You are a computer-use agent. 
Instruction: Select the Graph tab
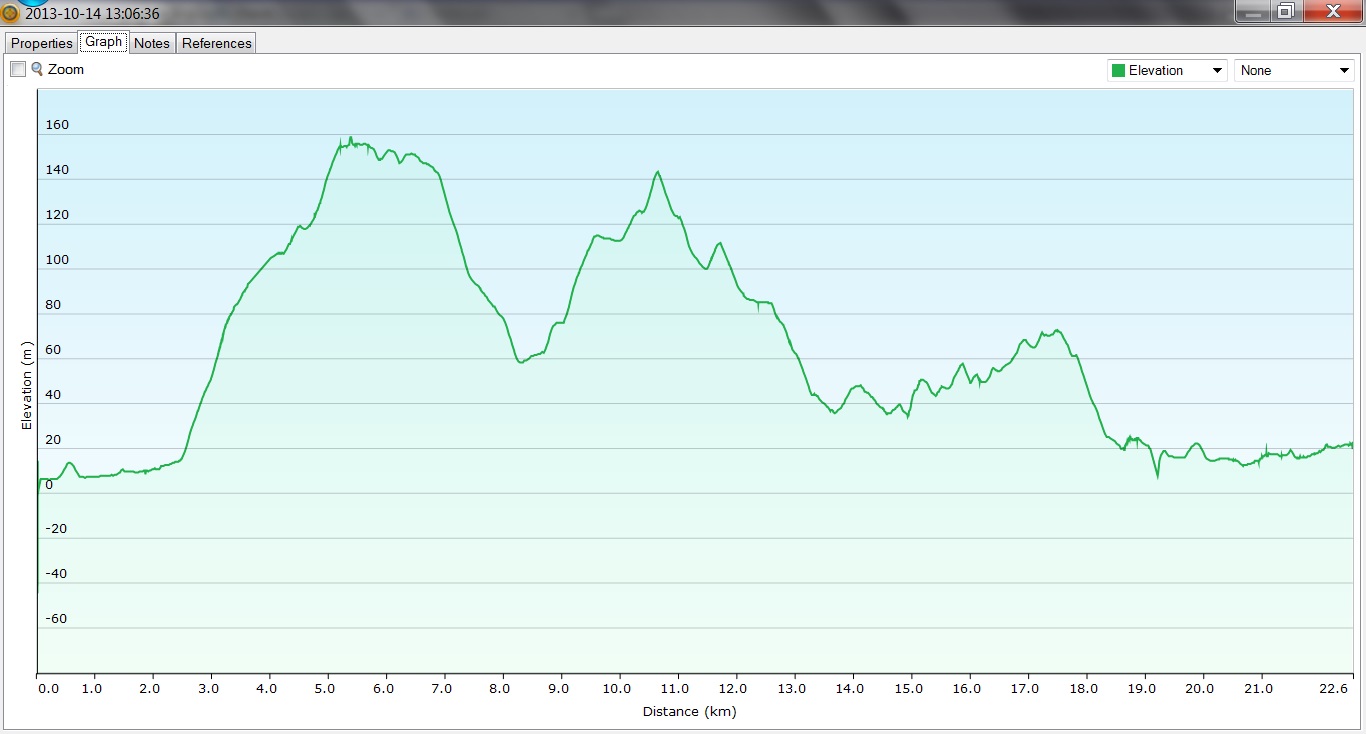click(x=103, y=42)
